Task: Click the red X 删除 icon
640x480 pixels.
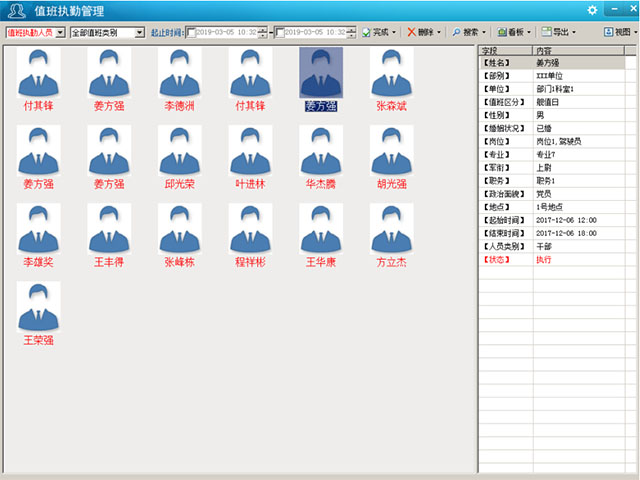Action: (411, 32)
